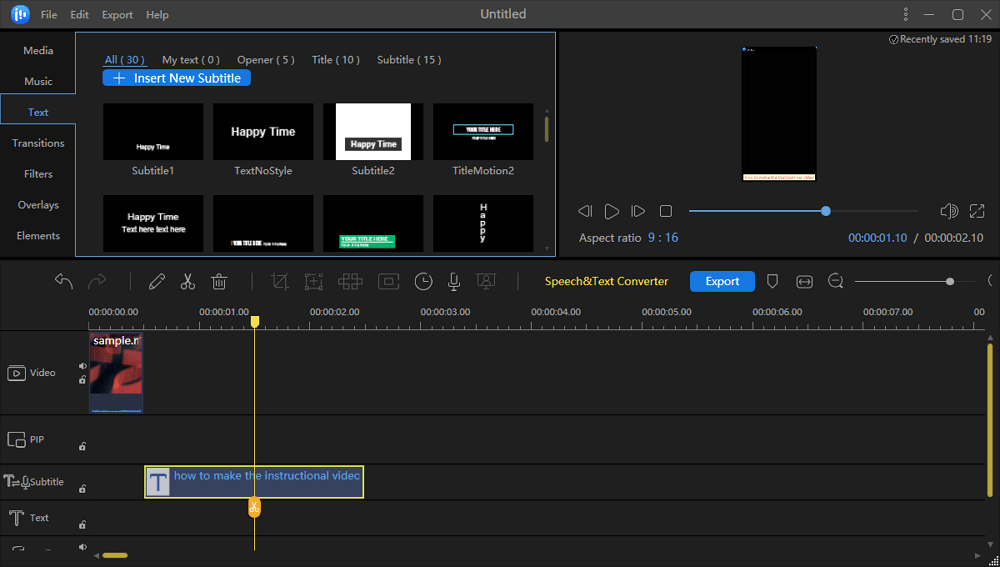This screenshot has width=1000, height=567.
Task: Toggle the lock on the PIP track
Action: coord(82,446)
